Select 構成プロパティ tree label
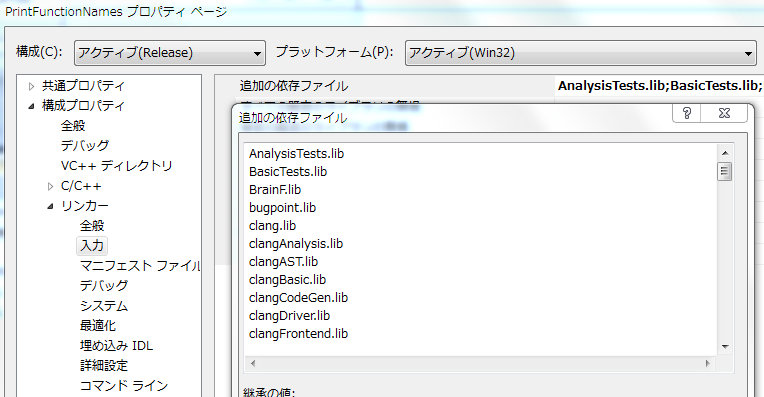The width and height of the screenshot is (764, 397). [83, 106]
